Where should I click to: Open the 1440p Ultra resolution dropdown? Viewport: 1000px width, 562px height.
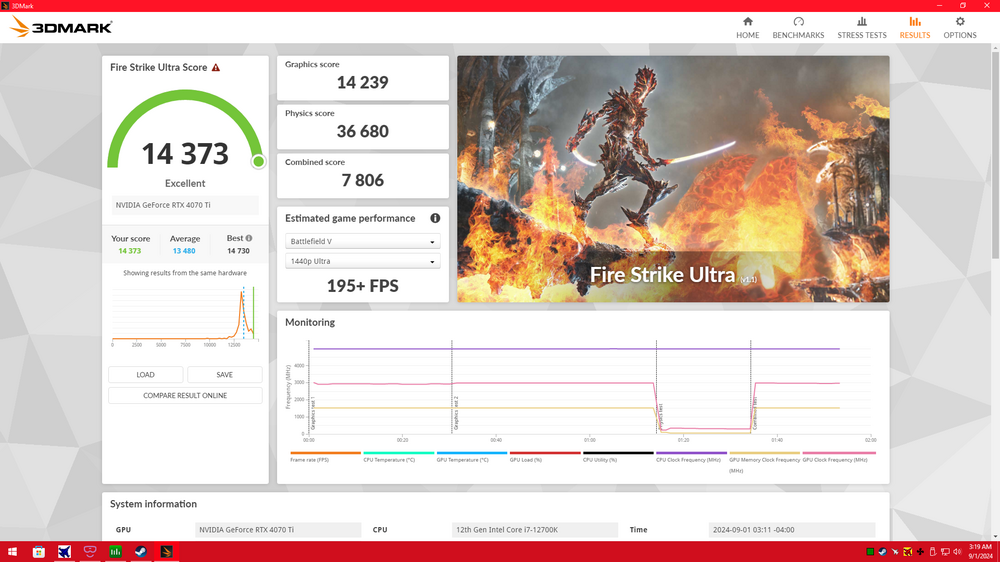point(362,261)
